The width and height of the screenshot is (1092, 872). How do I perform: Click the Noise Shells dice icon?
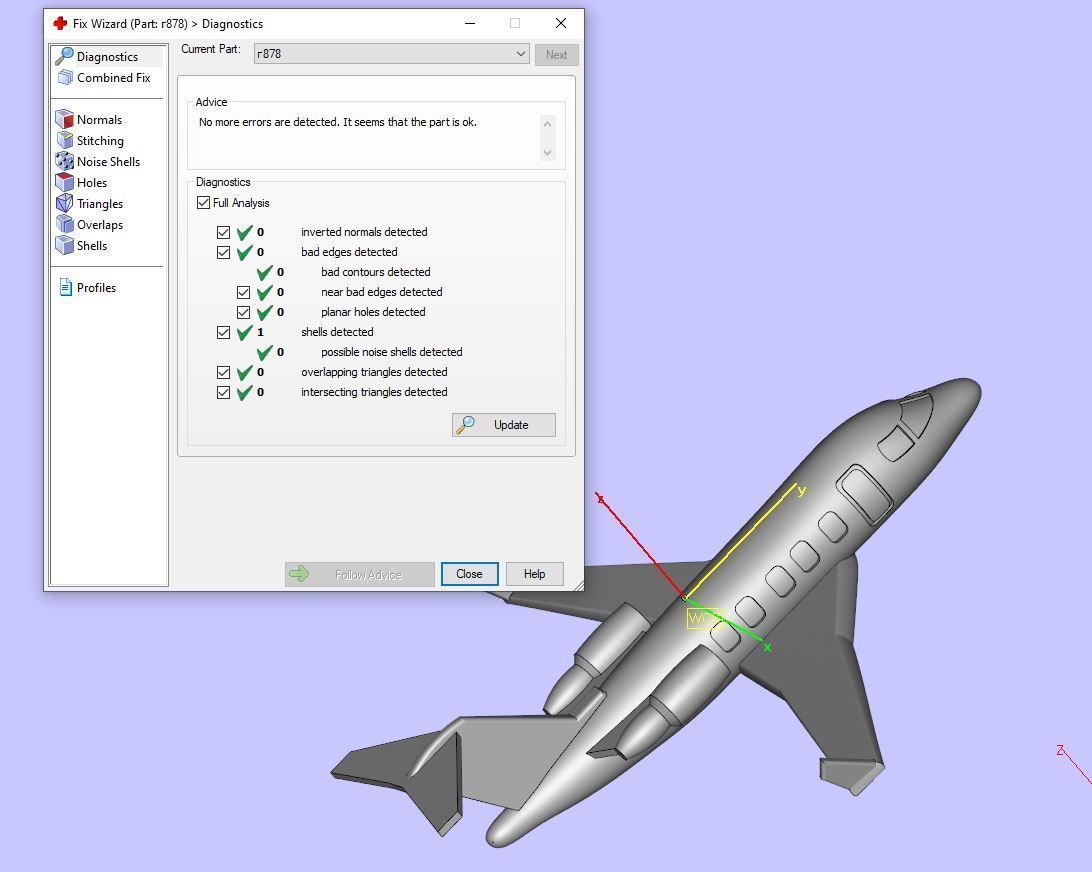(64, 161)
